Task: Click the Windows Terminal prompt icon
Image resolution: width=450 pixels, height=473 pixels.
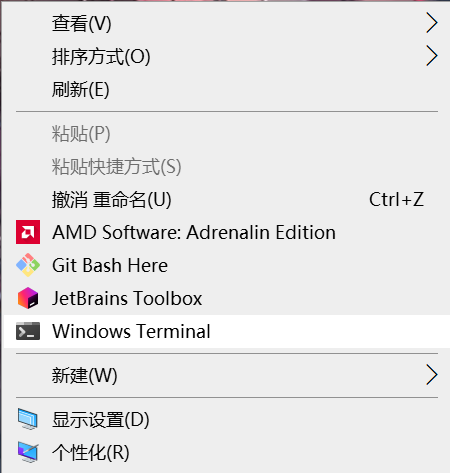Action: 28,331
